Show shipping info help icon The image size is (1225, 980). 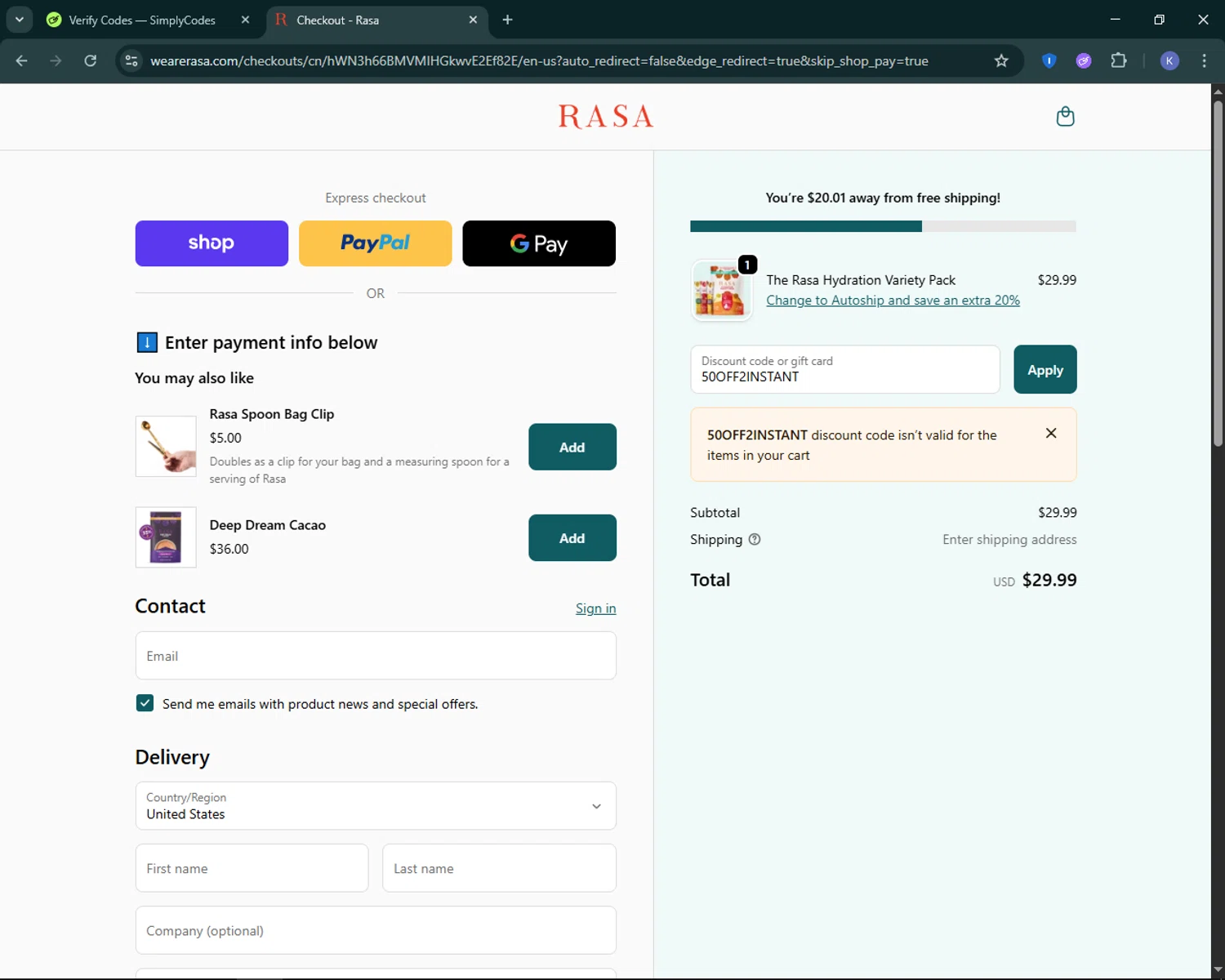tap(755, 539)
